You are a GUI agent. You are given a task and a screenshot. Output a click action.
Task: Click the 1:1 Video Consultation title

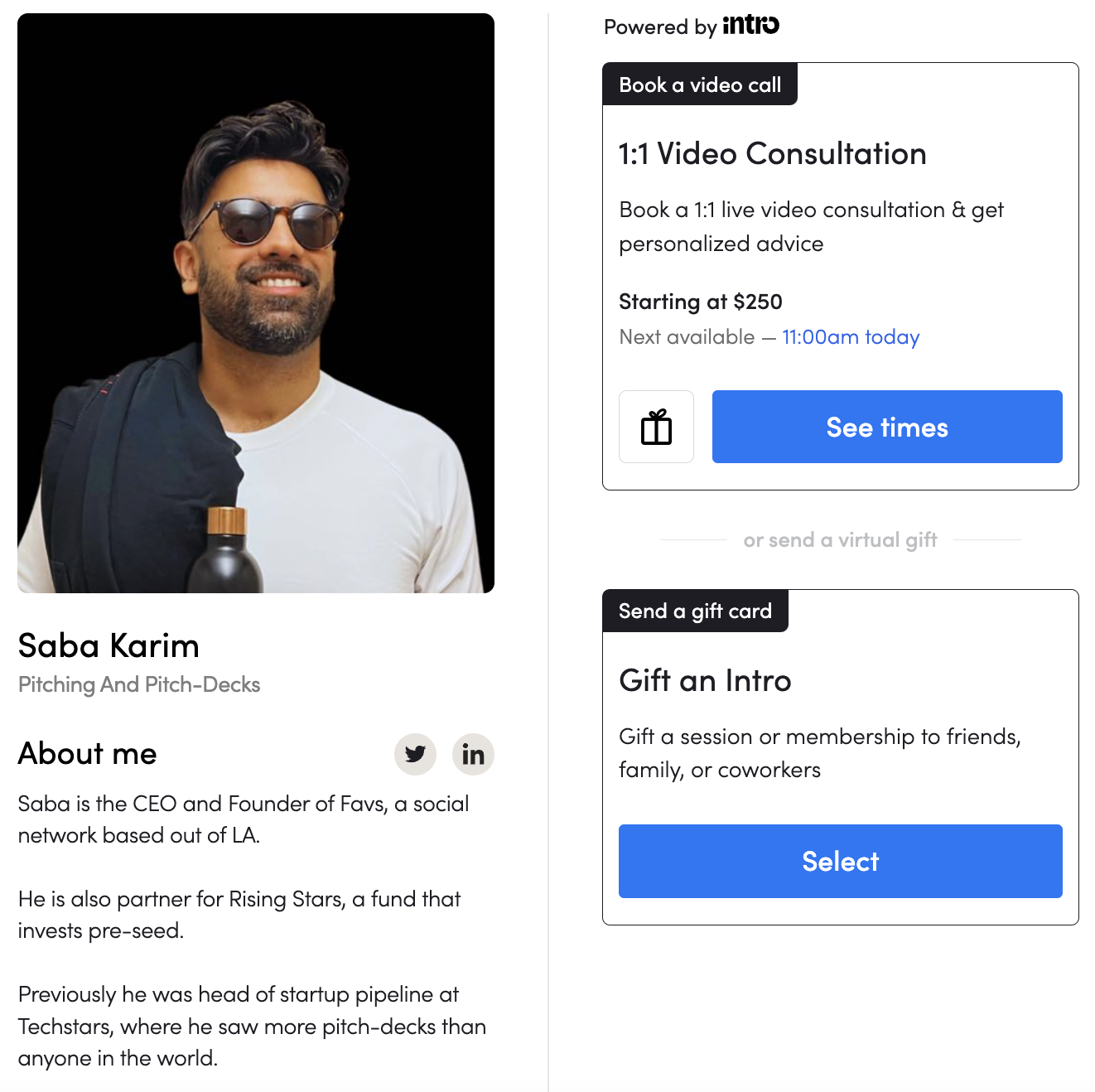coord(772,154)
